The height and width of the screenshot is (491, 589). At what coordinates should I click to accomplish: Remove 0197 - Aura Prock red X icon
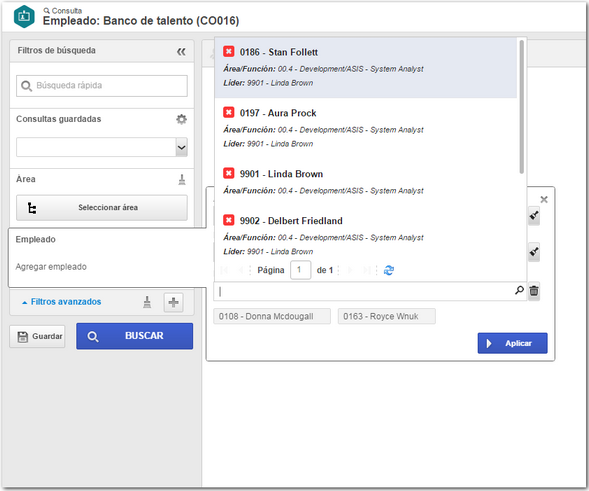228,112
